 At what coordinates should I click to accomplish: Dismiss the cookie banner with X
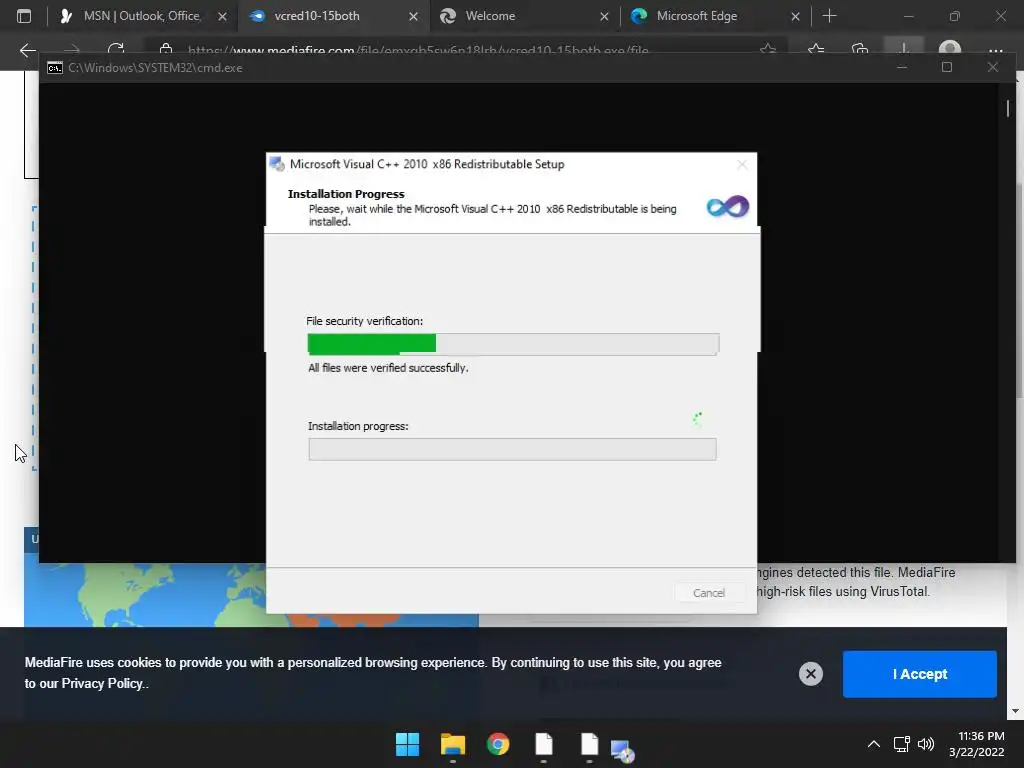point(810,673)
